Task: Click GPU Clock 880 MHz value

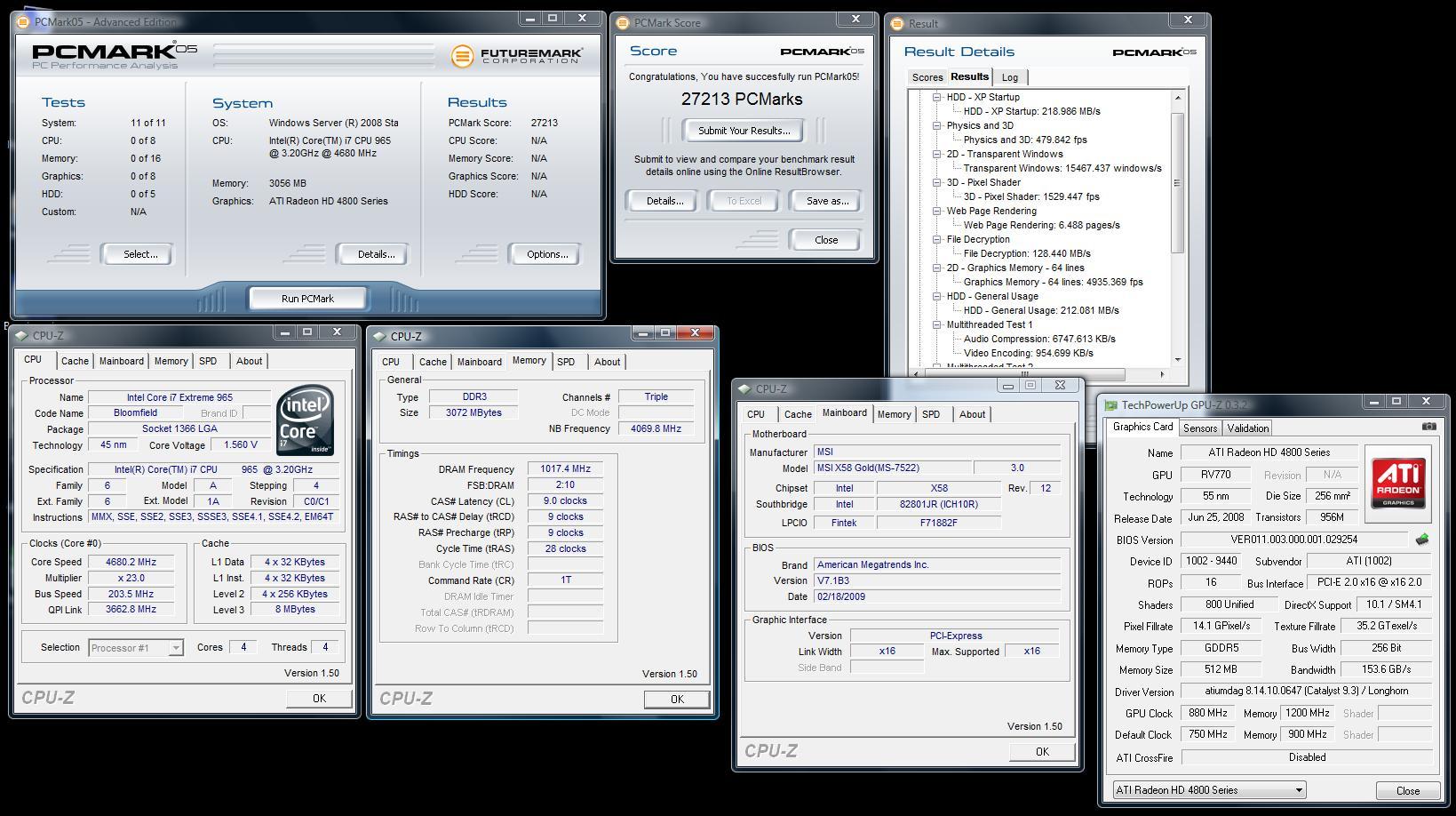Action: tap(1207, 713)
